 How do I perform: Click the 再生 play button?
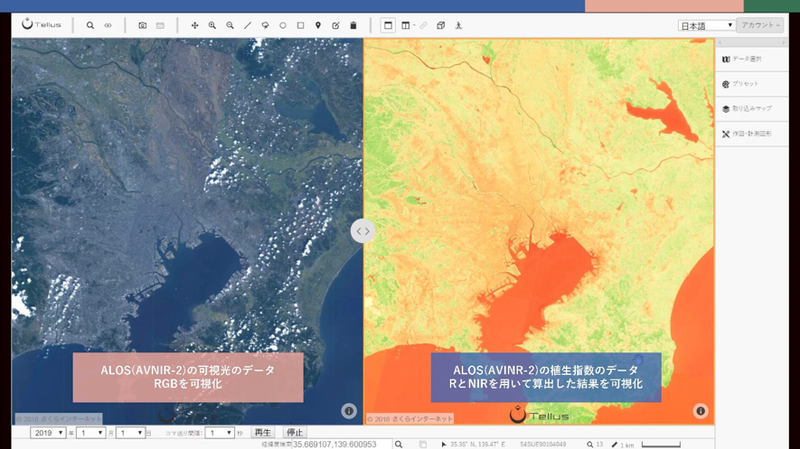coord(262,433)
